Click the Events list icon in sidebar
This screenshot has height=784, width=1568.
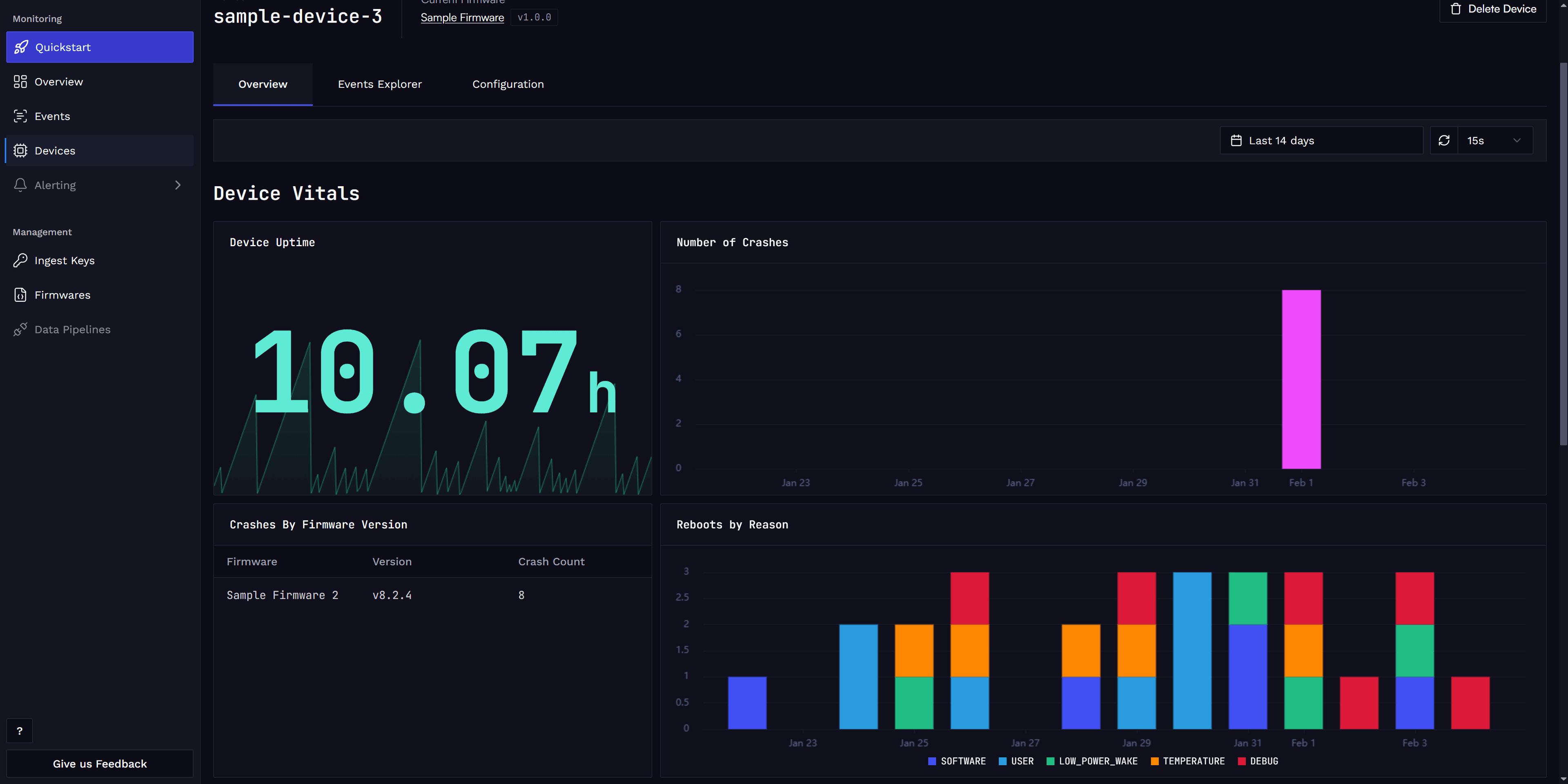point(20,116)
